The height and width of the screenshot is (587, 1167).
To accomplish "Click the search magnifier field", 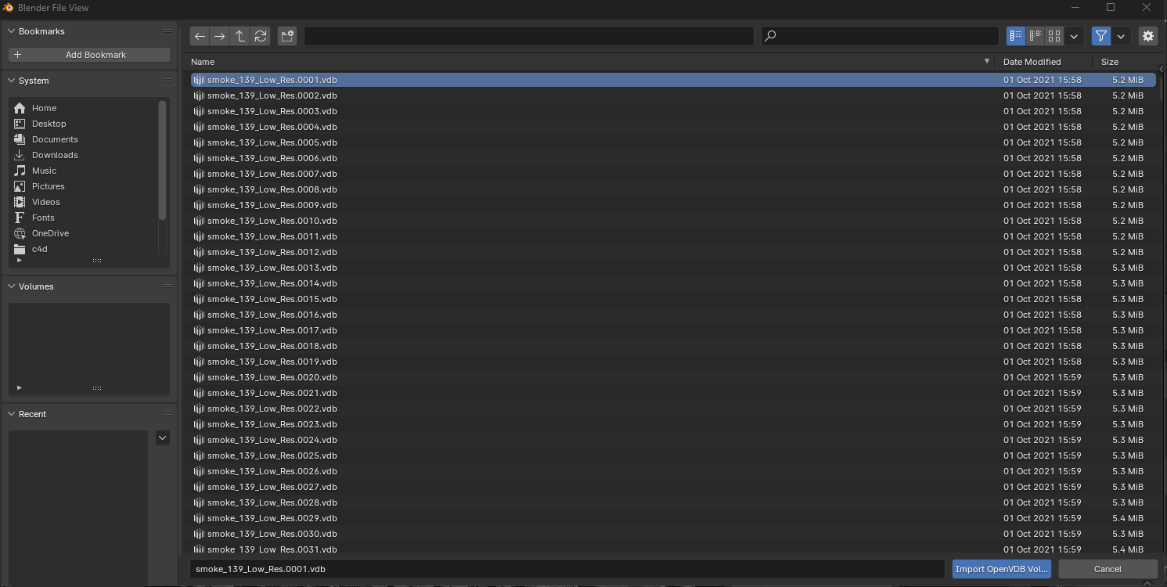I will pos(880,36).
